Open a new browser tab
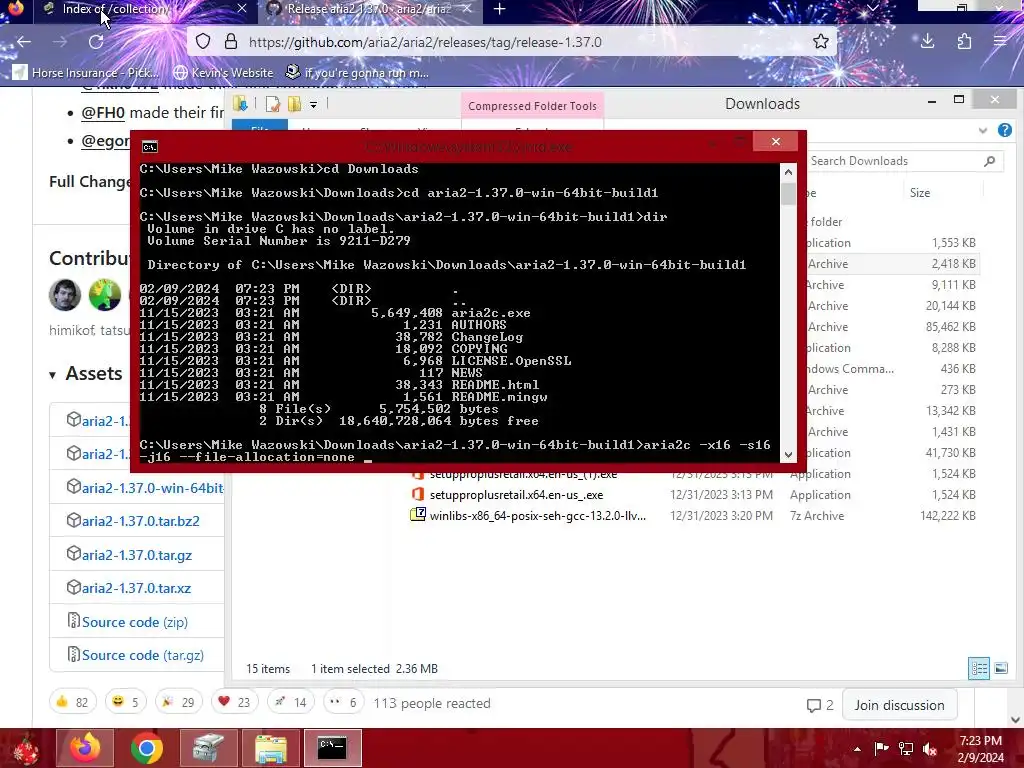This screenshot has width=1024, height=768. click(500, 9)
